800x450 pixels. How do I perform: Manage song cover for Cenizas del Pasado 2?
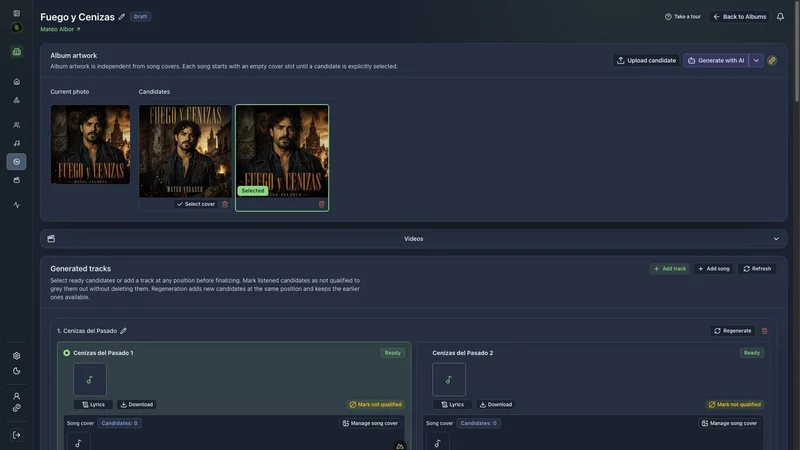[730, 423]
